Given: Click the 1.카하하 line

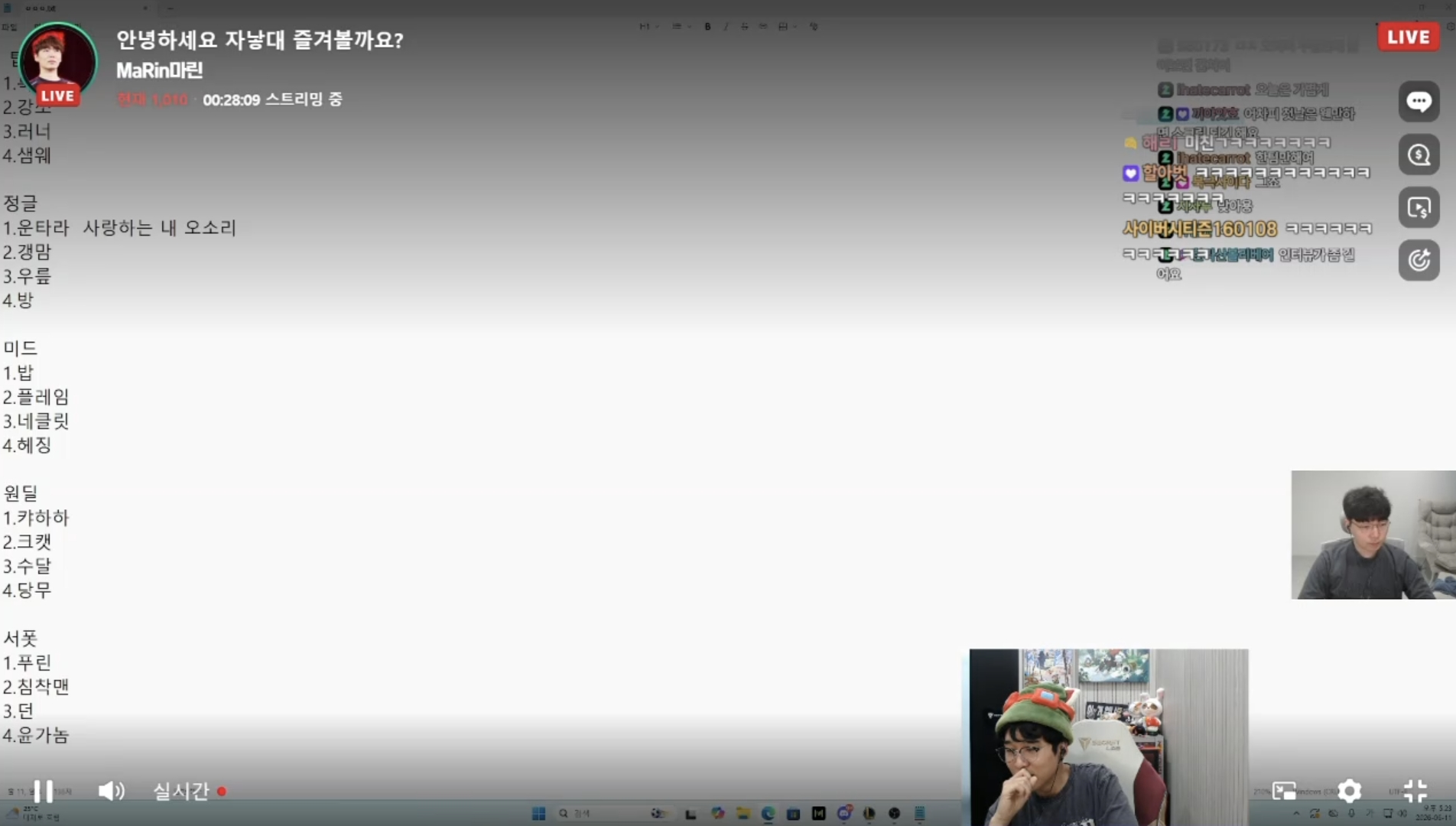Looking at the screenshot, I should (36, 518).
